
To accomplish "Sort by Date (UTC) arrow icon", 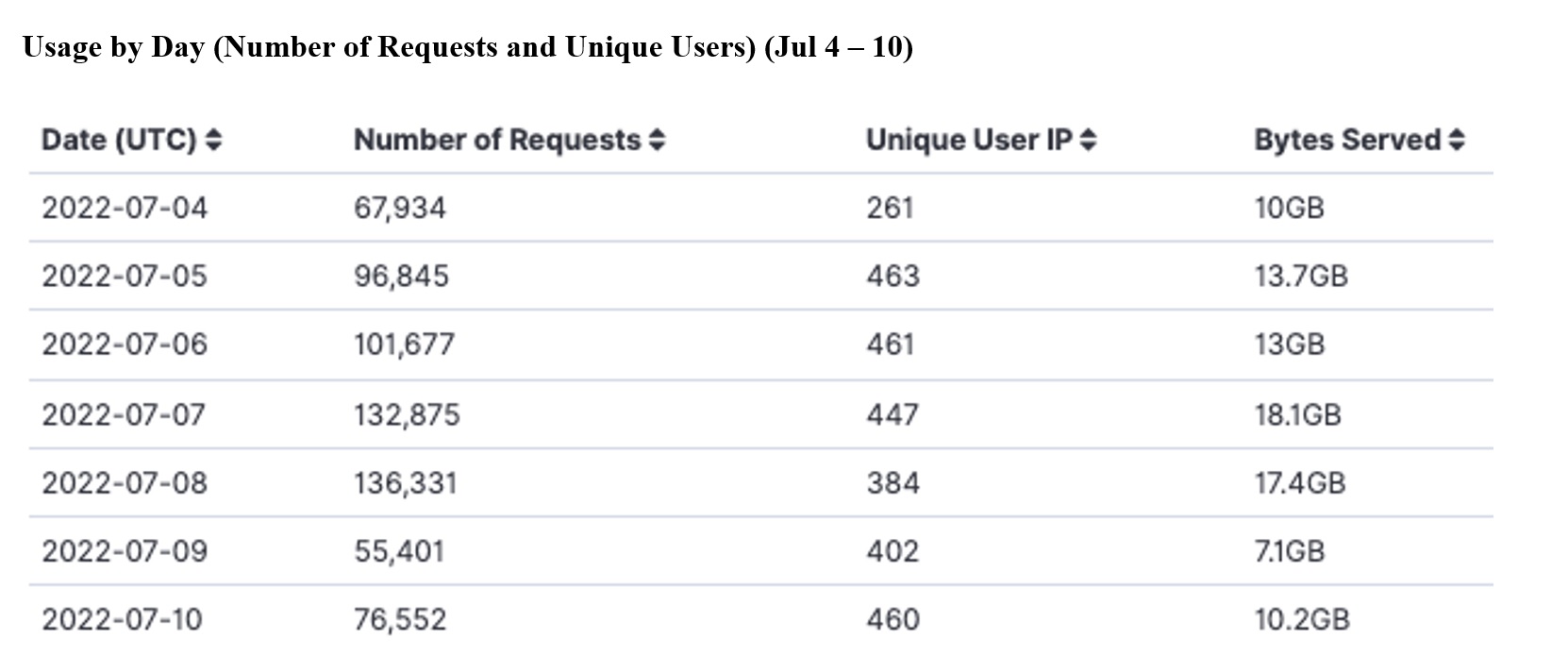I will click(213, 141).
